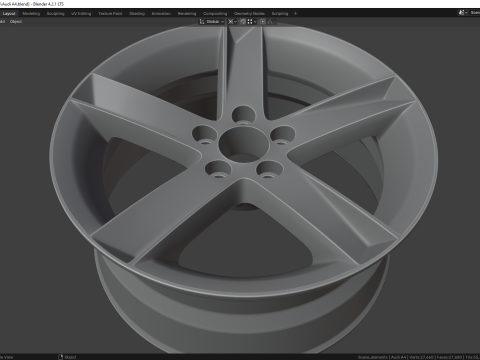The width and height of the screenshot is (480, 360).
Task: Click the mouse Object hint in status bar
Action: click(x=67, y=357)
